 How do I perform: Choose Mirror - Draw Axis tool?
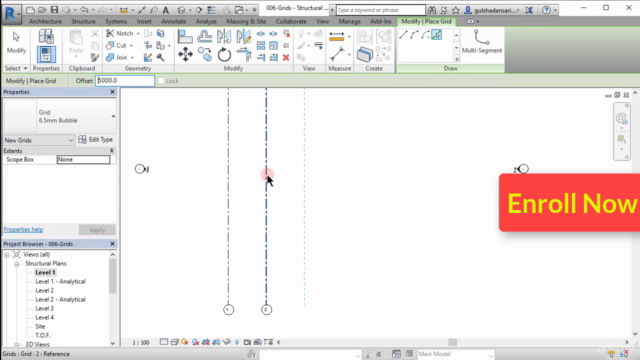pyautogui.click(x=243, y=37)
